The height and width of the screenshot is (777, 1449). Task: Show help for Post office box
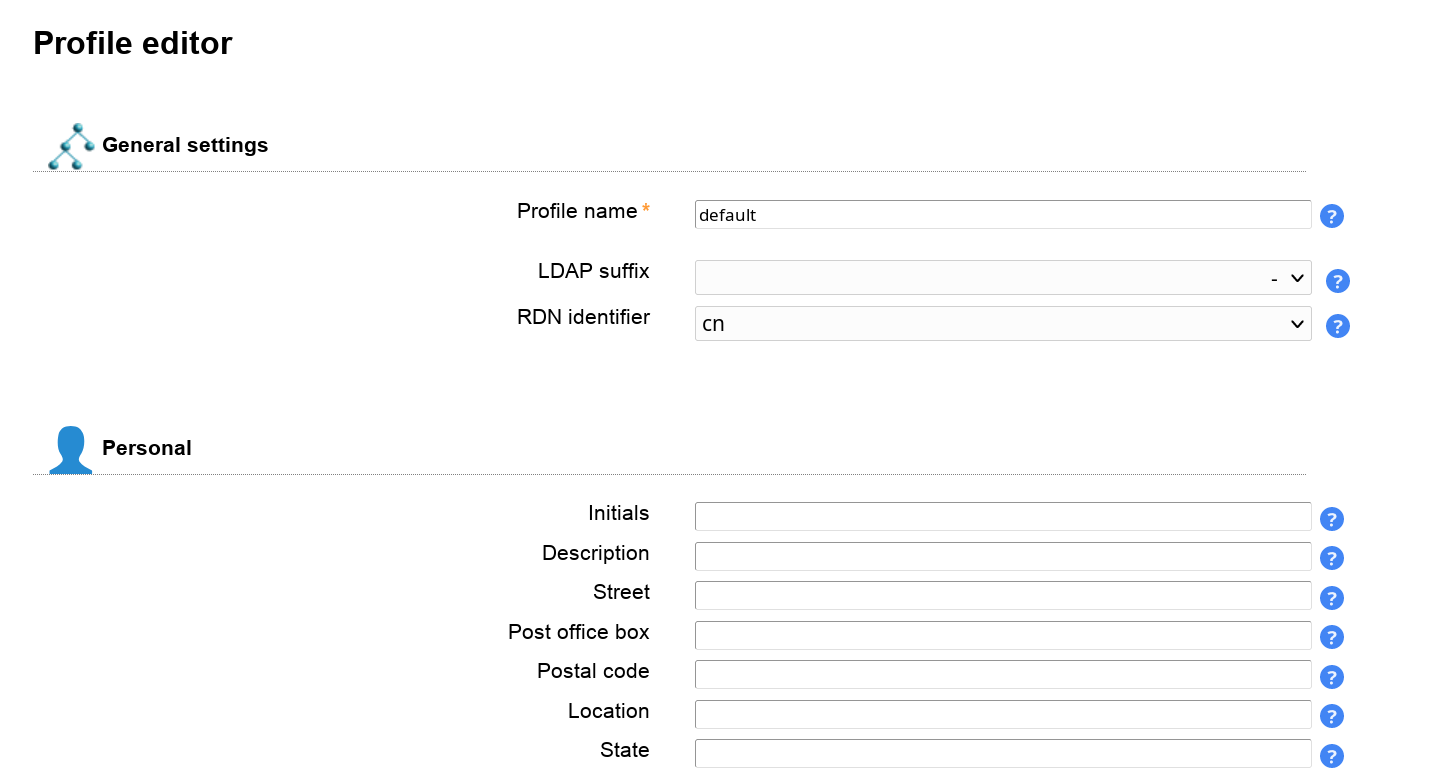(x=1331, y=637)
